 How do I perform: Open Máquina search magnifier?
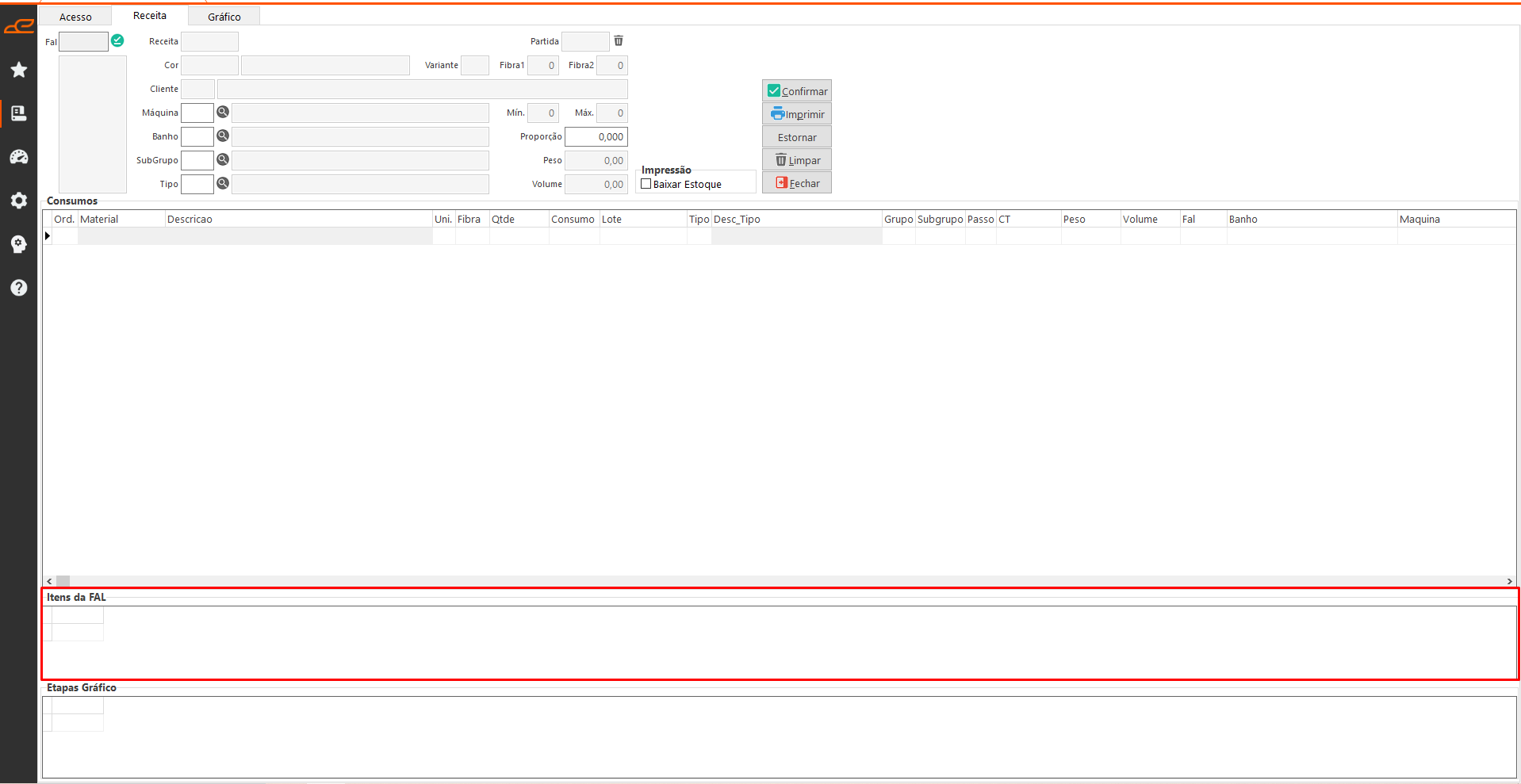click(x=223, y=113)
